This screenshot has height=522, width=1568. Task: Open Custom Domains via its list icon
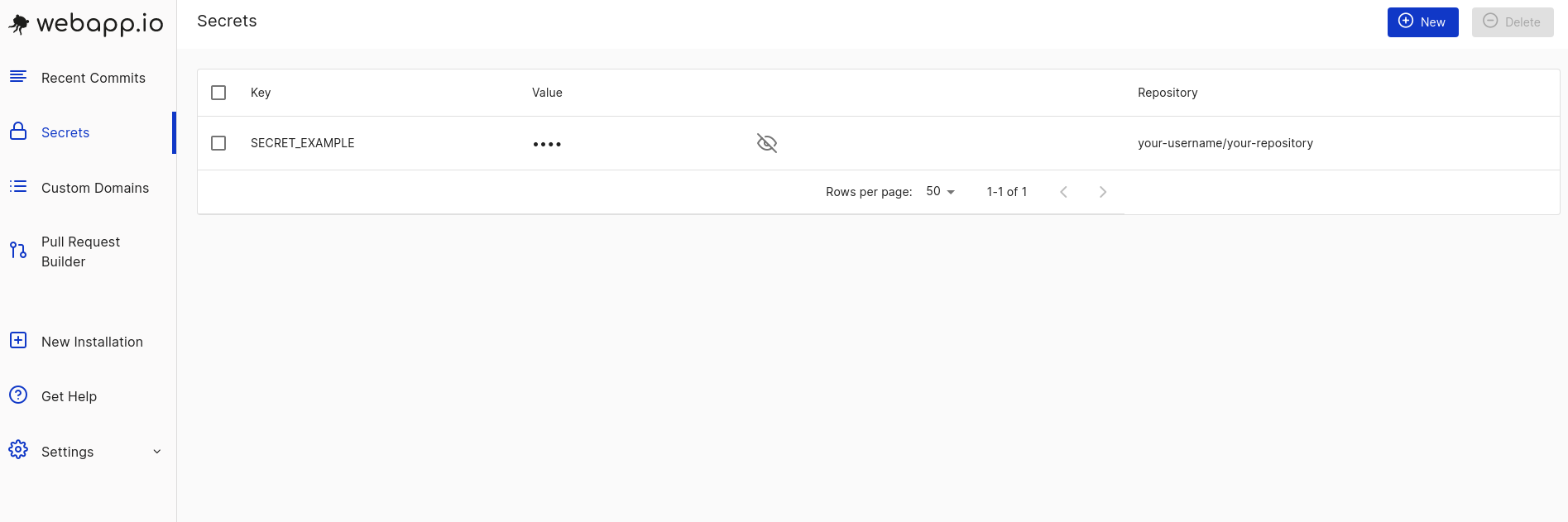click(x=17, y=186)
